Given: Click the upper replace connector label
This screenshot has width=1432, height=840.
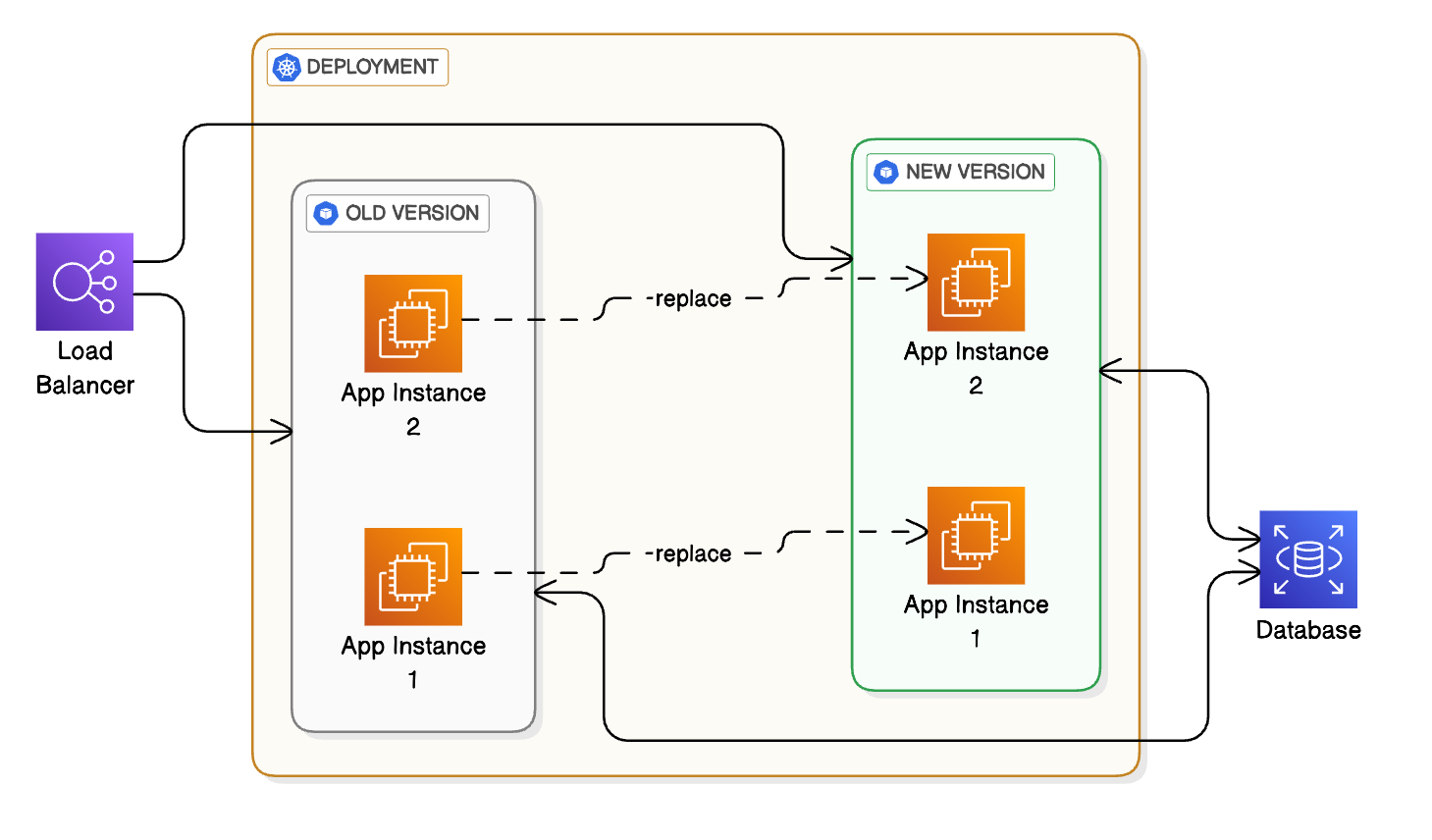Looking at the screenshot, I should [x=687, y=297].
